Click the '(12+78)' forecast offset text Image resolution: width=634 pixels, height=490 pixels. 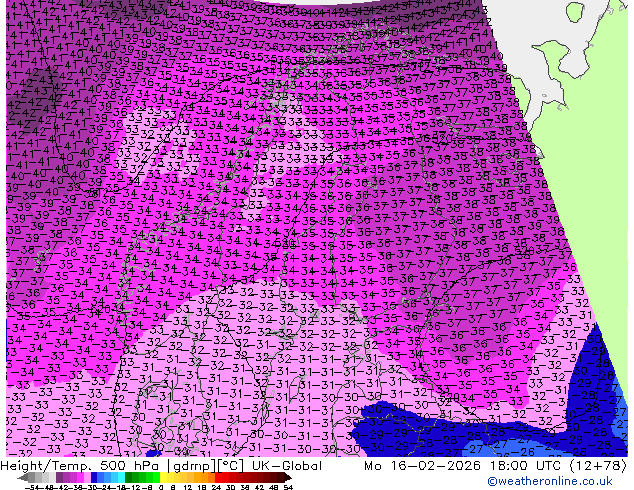(x=598, y=466)
